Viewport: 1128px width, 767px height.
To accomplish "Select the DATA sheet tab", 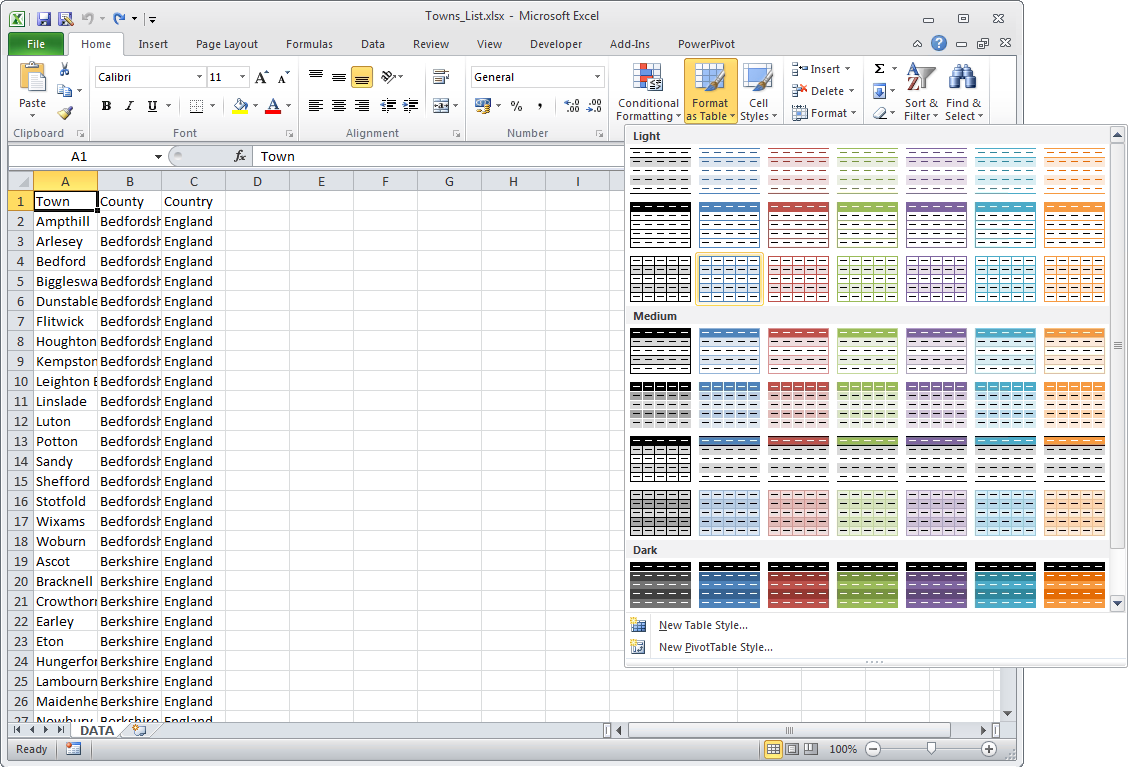I will [97, 730].
